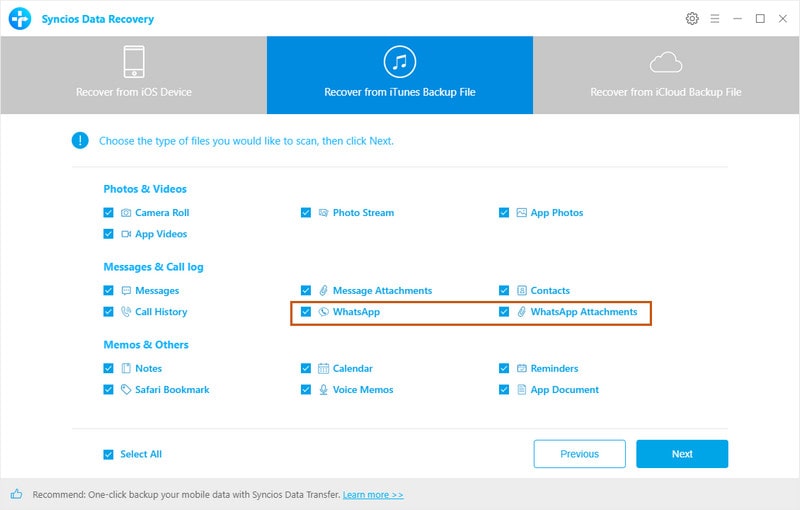The width and height of the screenshot is (800, 510).
Task: Open the hamburger menu icon in title bar
Action: [x=715, y=19]
